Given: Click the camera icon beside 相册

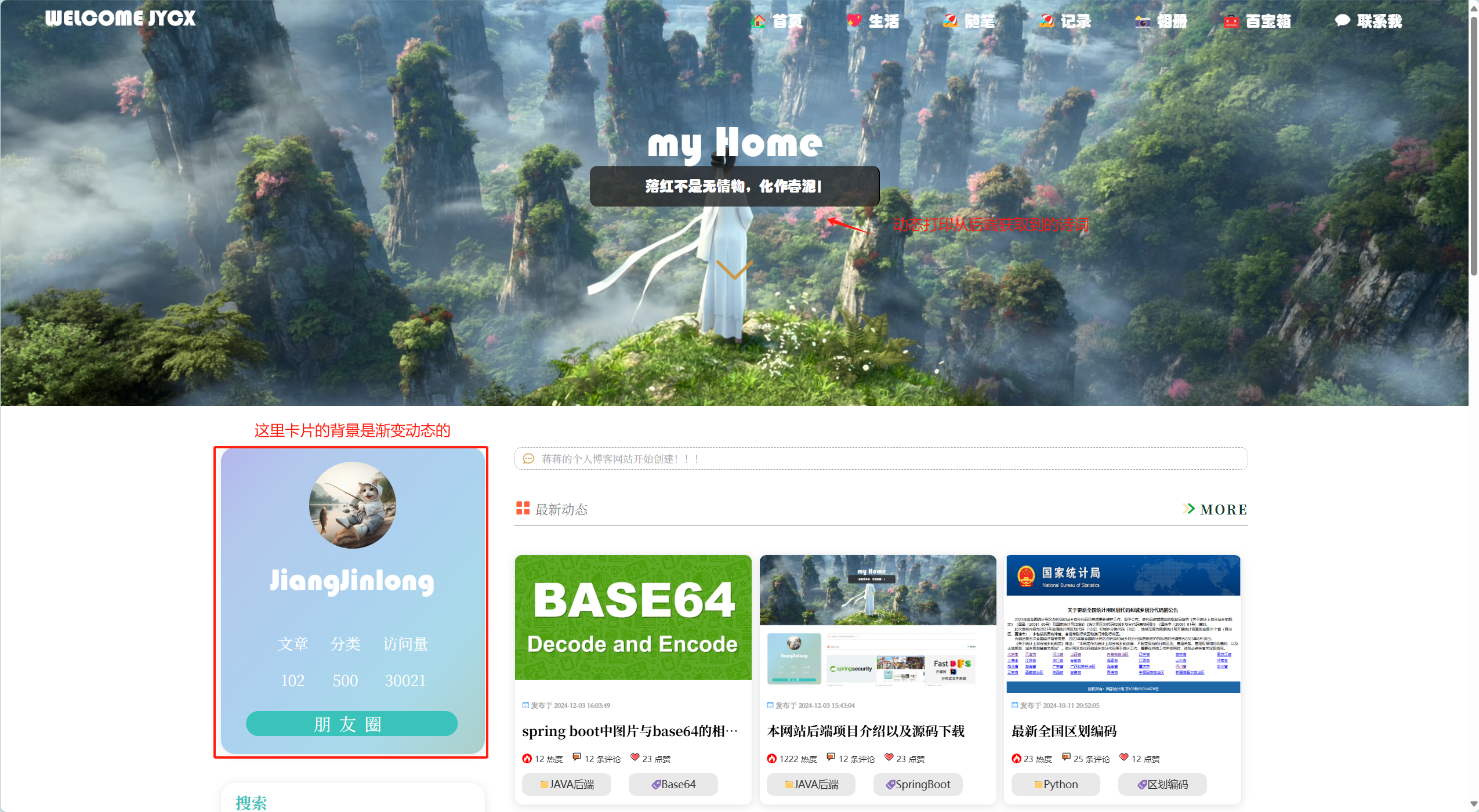Looking at the screenshot, I should (x=1143, y=21).
